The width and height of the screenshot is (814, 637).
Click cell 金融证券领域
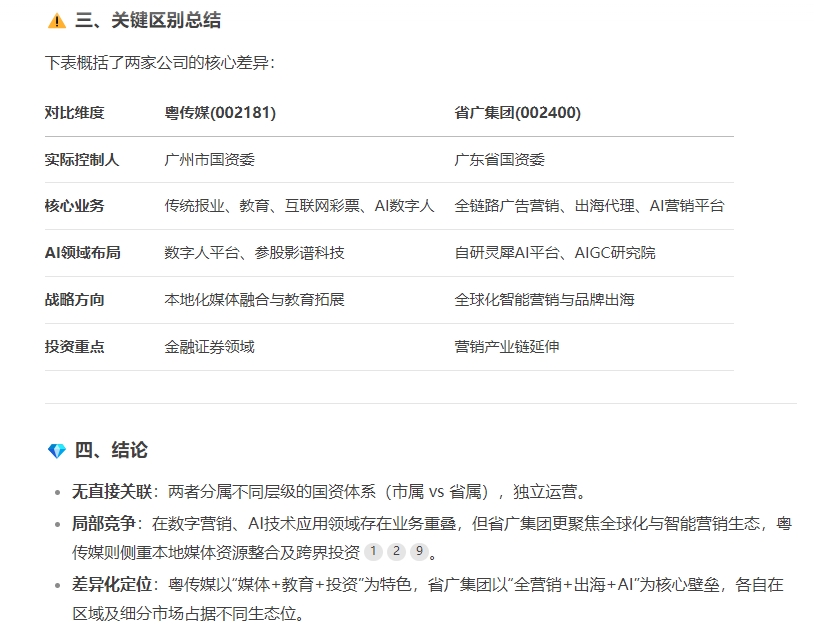pos(210,346)
